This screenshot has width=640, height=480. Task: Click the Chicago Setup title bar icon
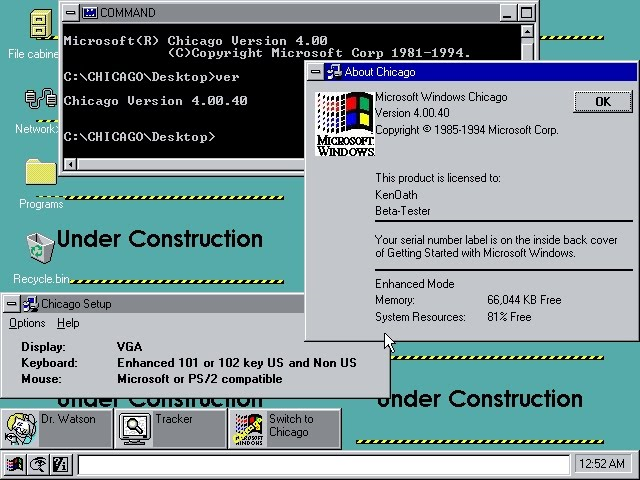pos(30,304)
